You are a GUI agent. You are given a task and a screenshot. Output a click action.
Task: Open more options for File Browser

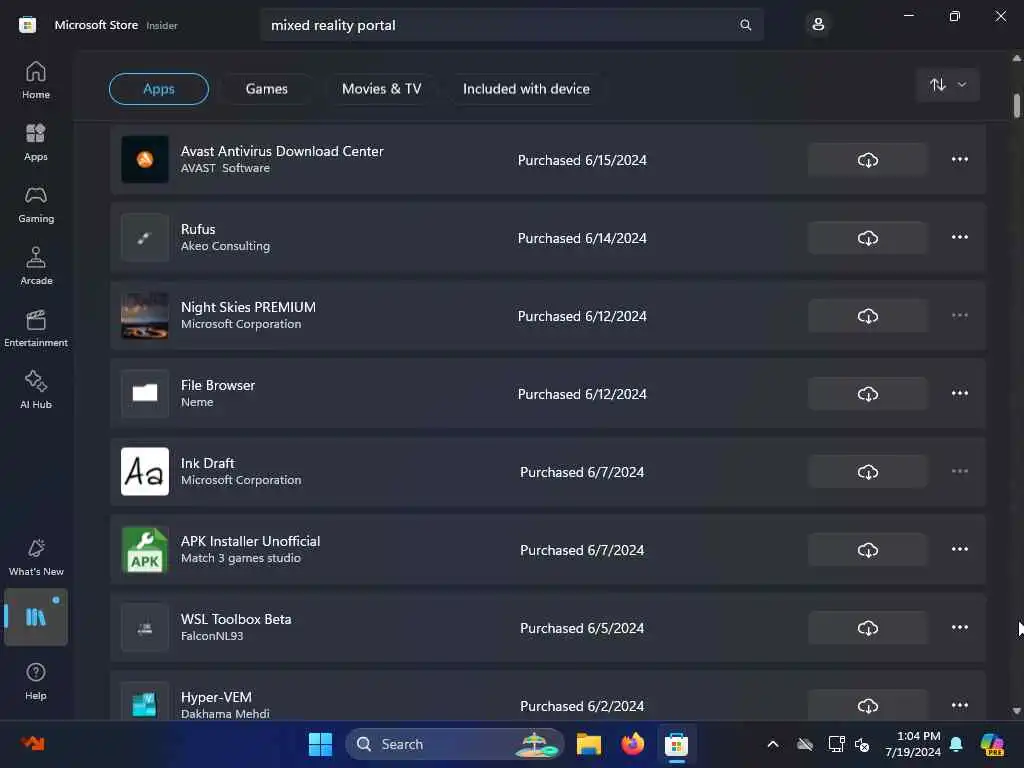point(959,393)
